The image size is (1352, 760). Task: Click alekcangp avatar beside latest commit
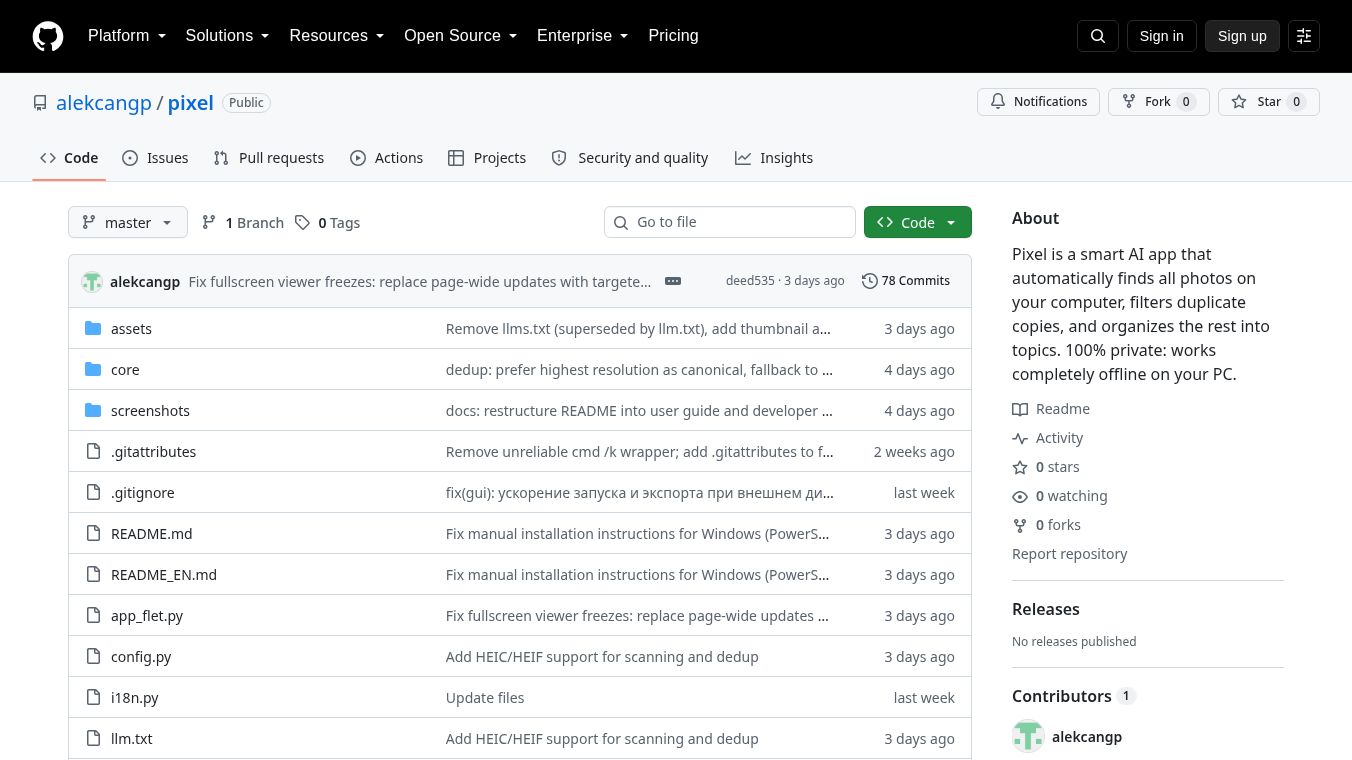pyautogui.click(x=92, y=281)
